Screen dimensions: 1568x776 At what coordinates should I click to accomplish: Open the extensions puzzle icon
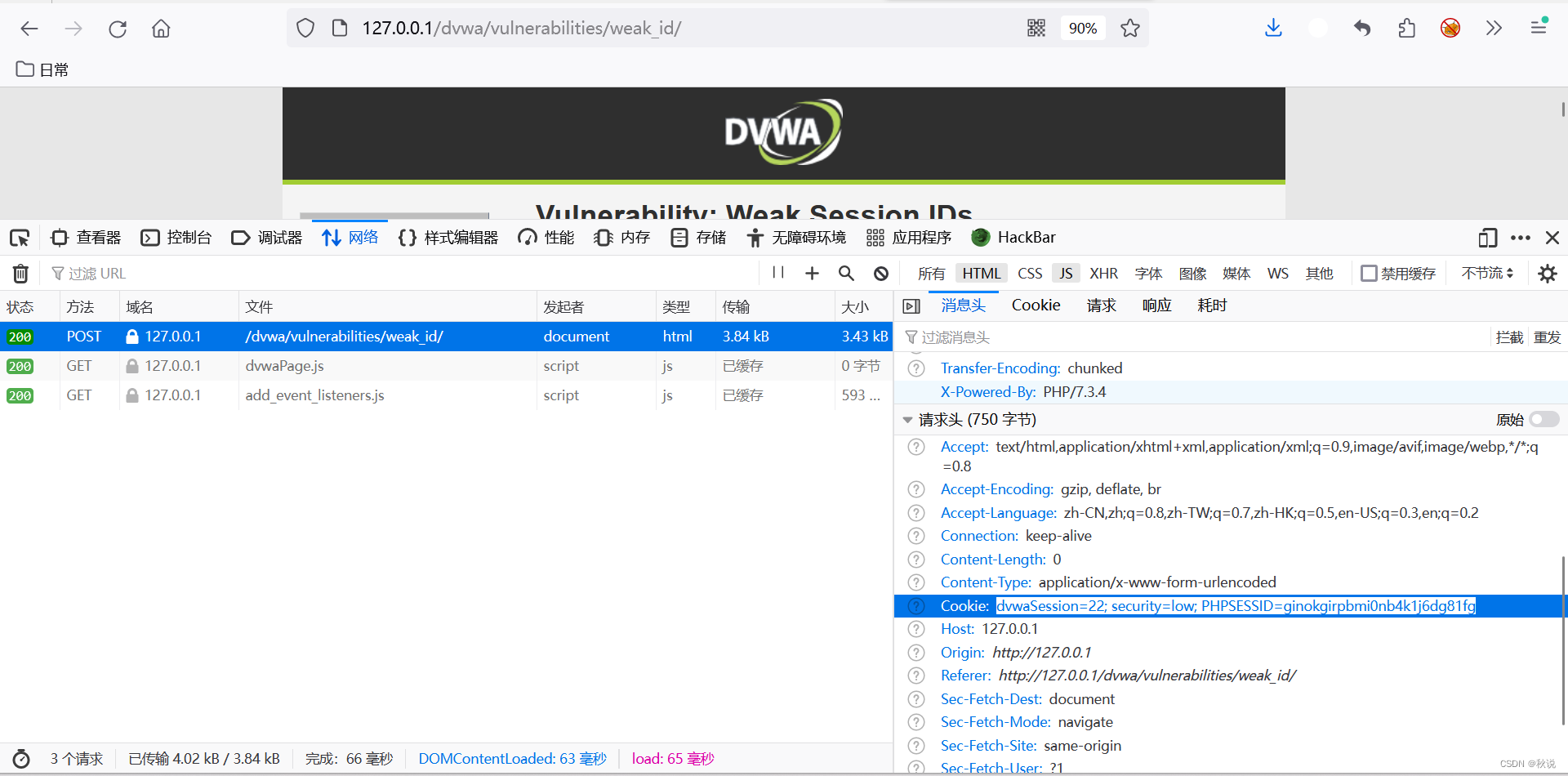[1406, 29]
